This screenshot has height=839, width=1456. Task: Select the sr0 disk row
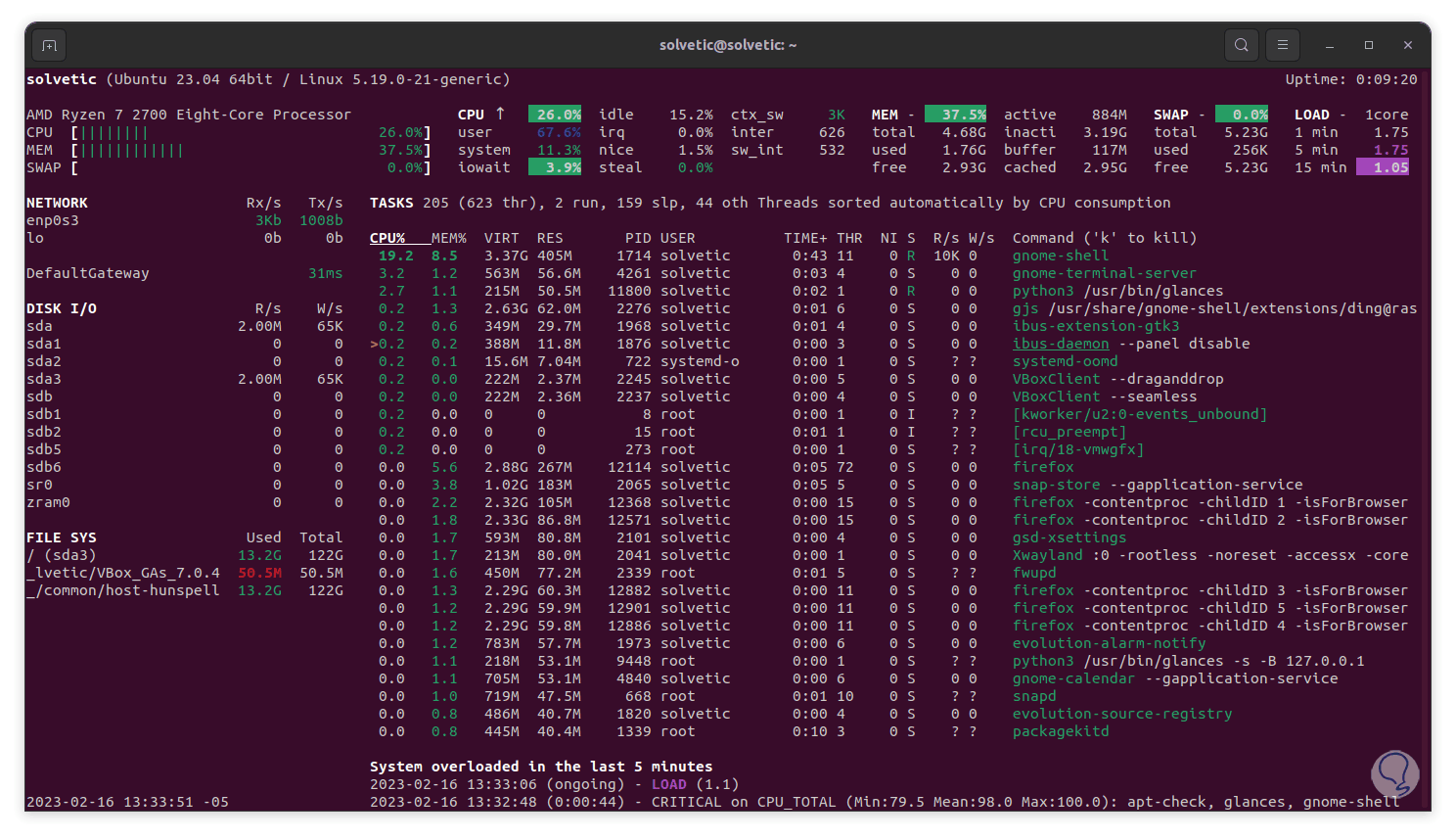point(185,485)
